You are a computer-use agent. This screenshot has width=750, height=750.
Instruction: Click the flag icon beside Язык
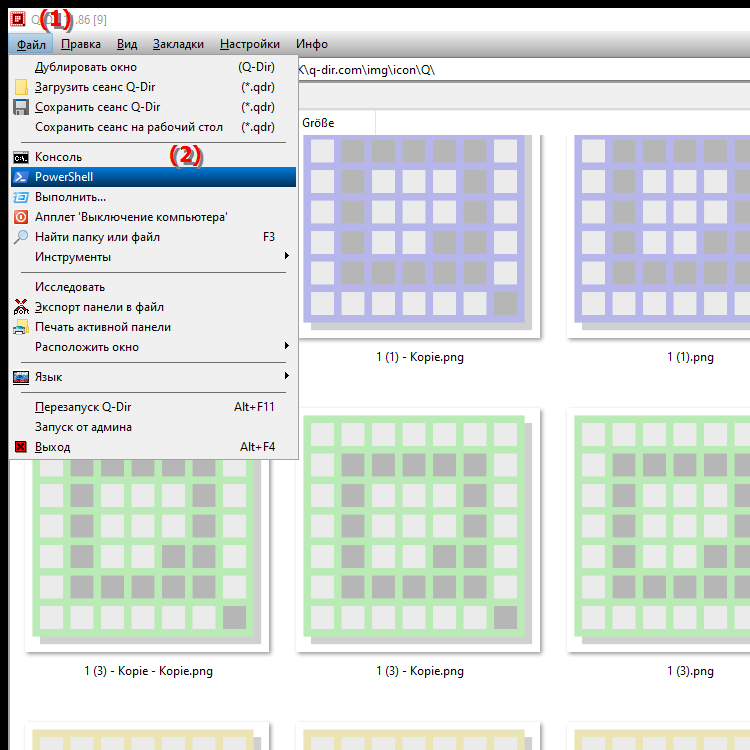(x=21, y=377)
